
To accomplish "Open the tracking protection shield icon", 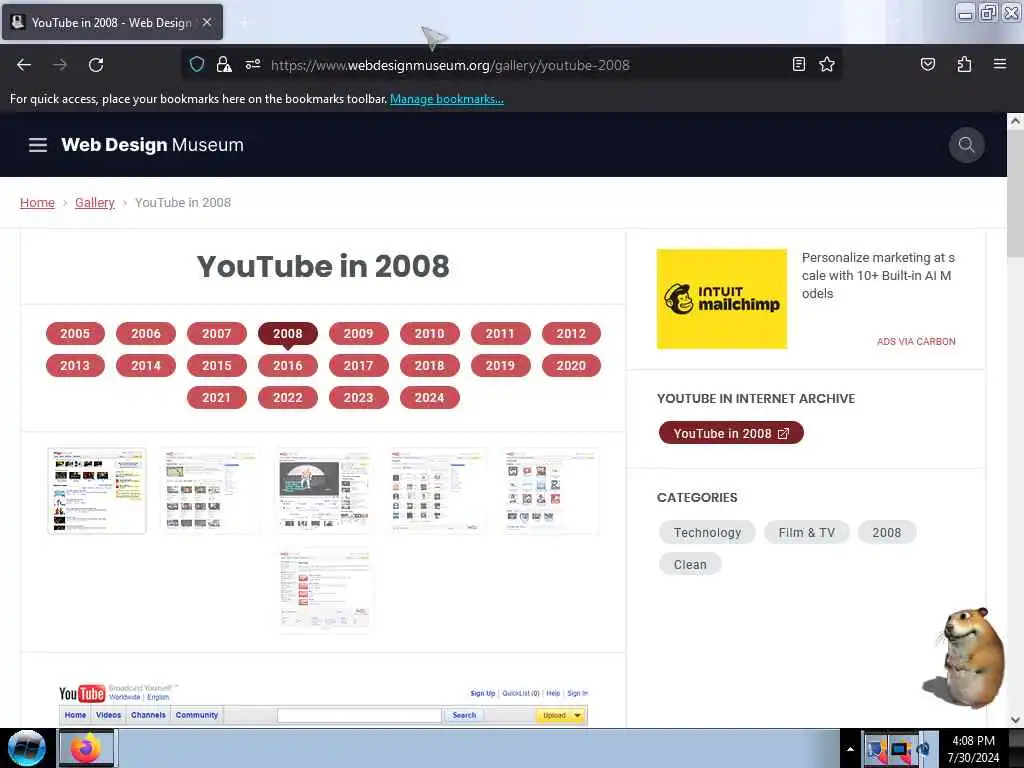I will coord(197,64).
